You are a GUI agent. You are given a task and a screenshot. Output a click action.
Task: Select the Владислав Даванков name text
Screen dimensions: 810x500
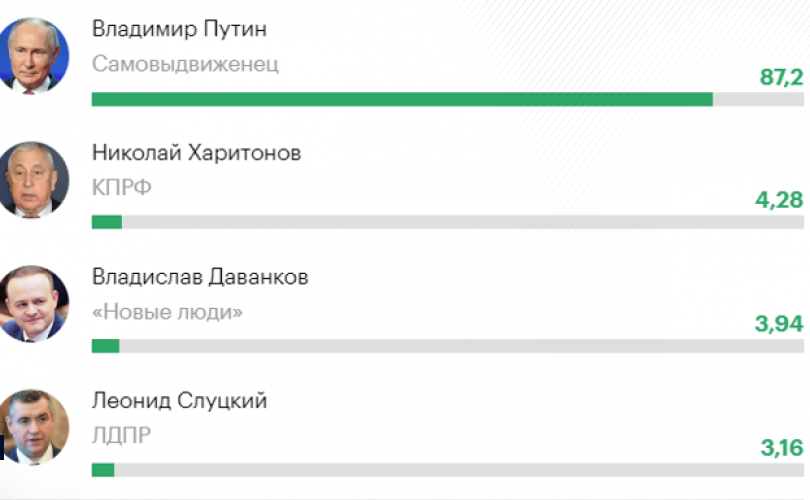pyautogui.click(x=200, y=277)
